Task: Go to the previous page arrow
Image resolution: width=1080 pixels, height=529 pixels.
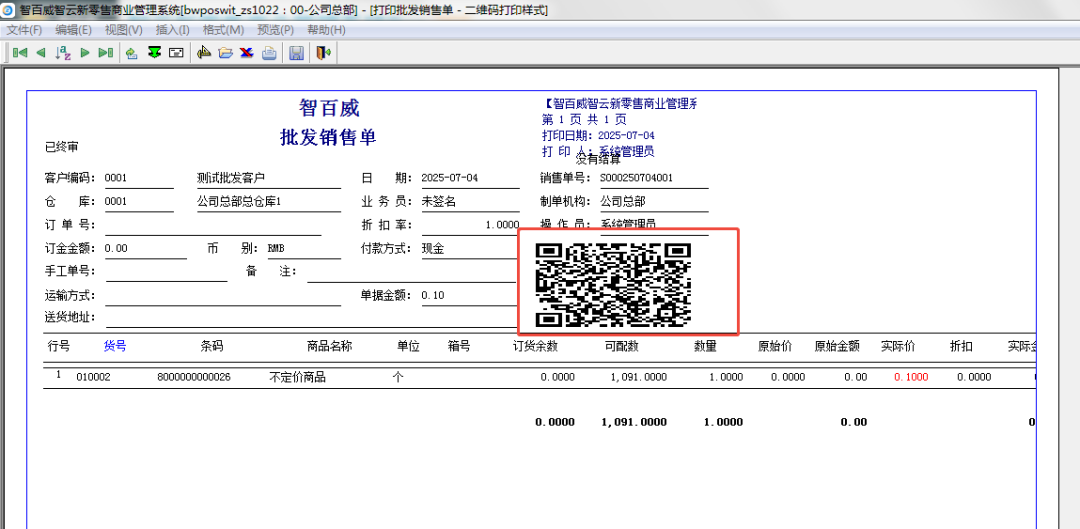Action: (41, 52)
